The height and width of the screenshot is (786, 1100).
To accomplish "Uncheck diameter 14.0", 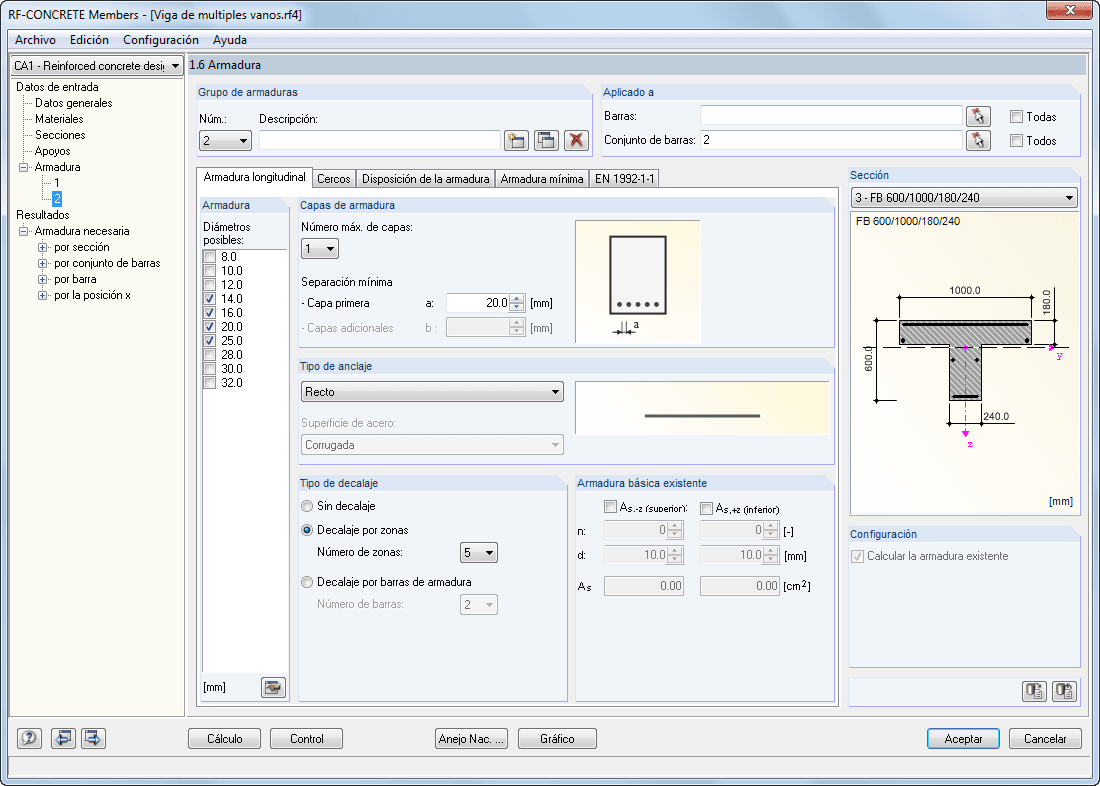I will [x=209, y=299].
